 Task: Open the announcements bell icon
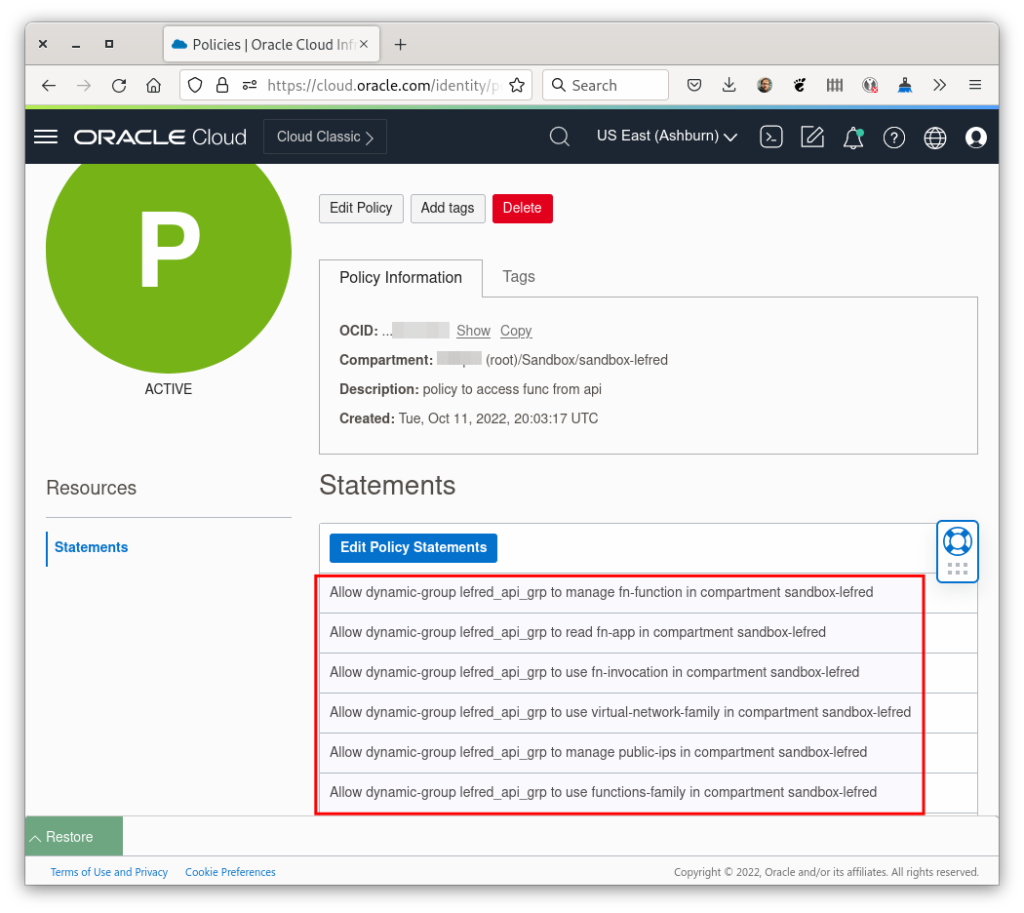click(x=853, y=137)
